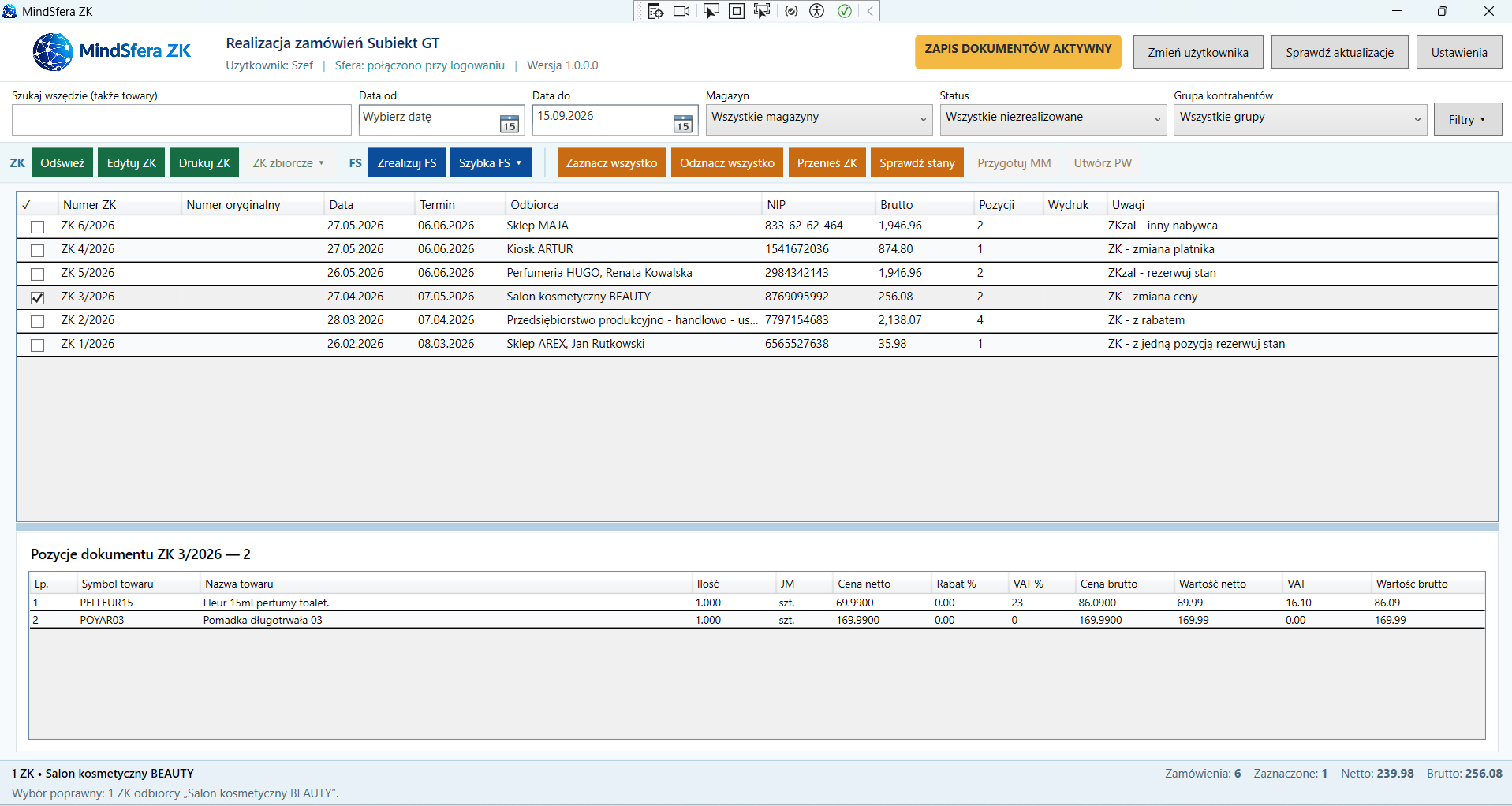Open the Filtry dropdown button
Image resolution: width=1512 pixels, height=806 pixels.
point(1468,120)
